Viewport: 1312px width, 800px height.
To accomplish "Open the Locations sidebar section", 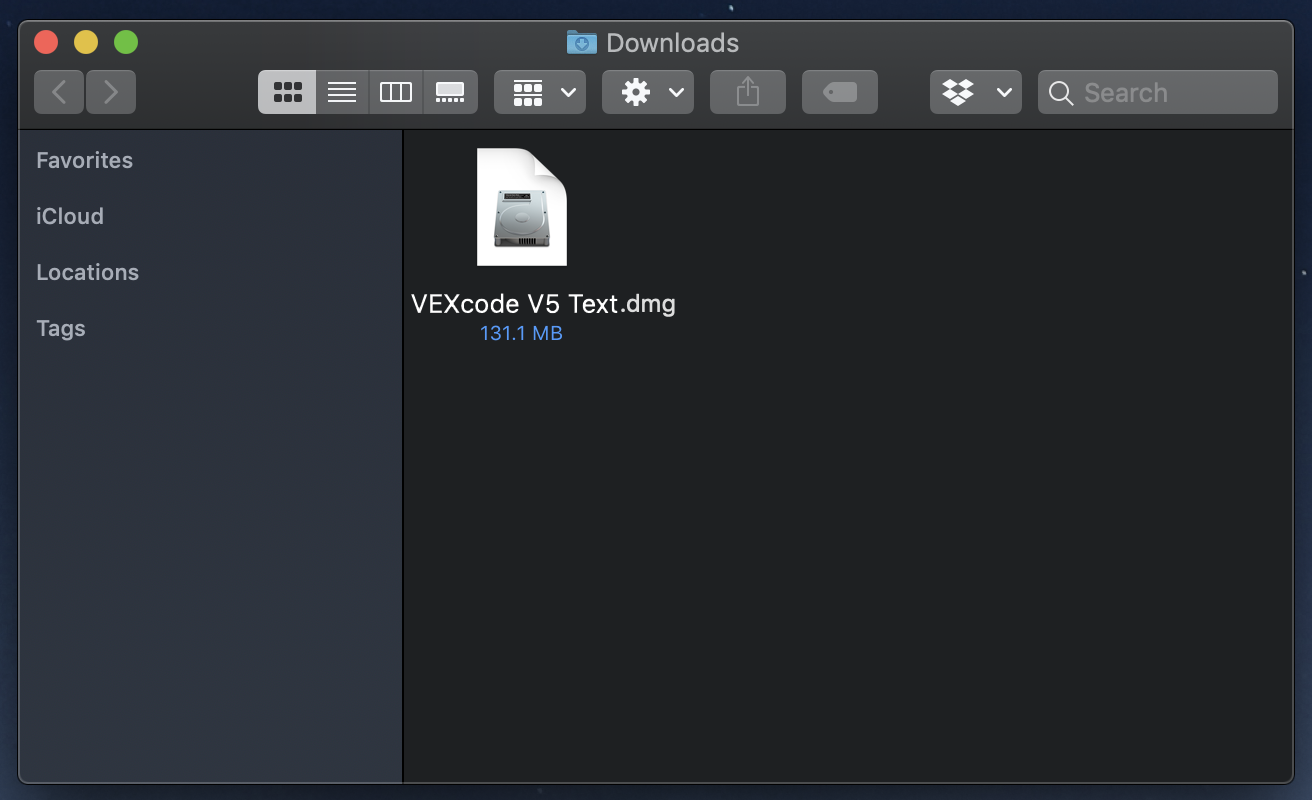I will (87, 272).
